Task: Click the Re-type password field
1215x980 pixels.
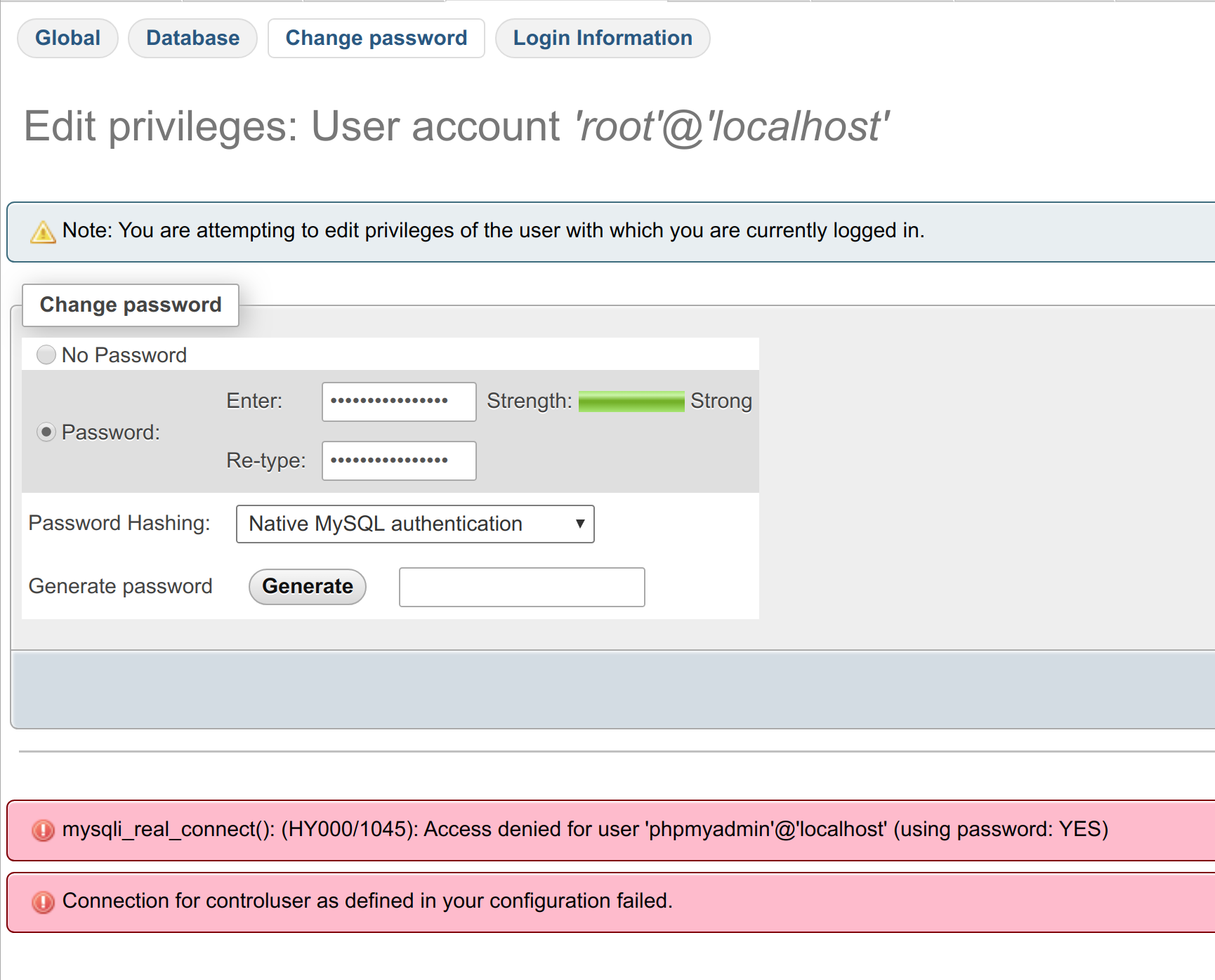Action: pyautogui.click(x=399, y=461)
